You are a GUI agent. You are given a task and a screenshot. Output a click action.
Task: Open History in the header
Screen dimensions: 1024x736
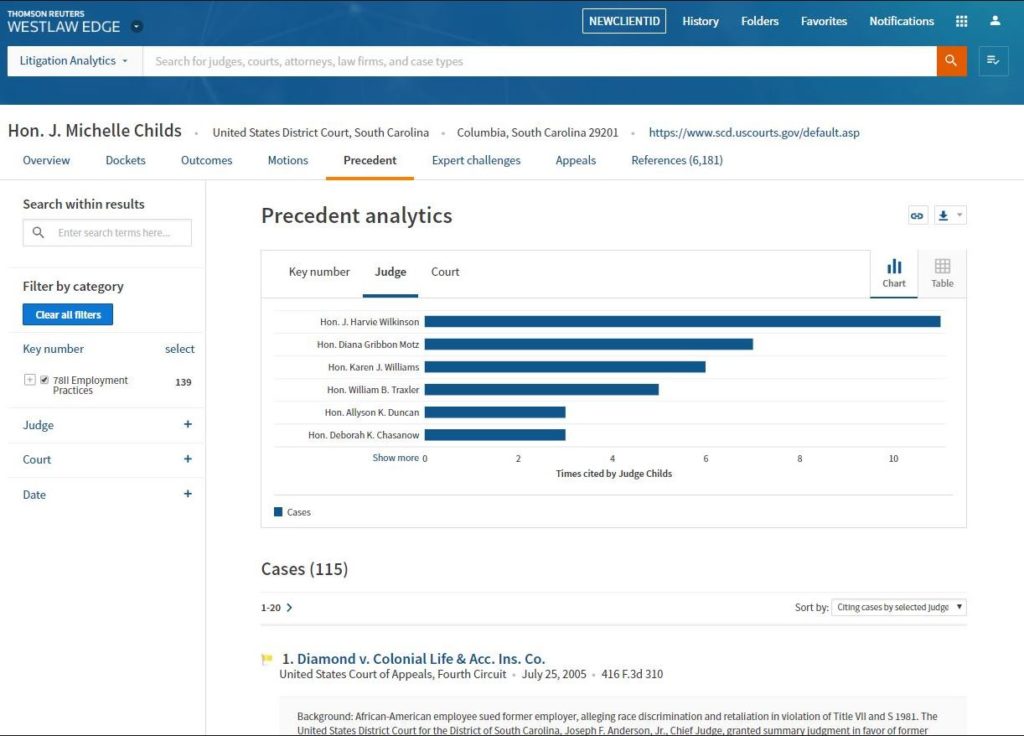[x=701, y=22]
